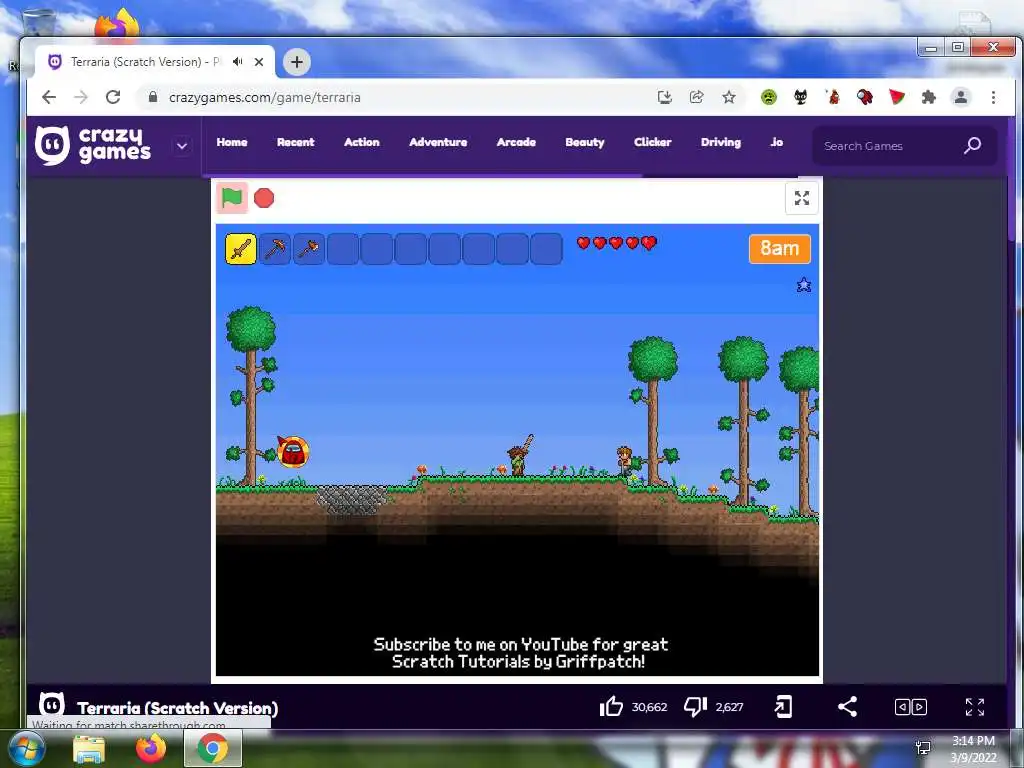Open the Beauty category
Viewport: 1024px width, 768px height.
tap(584, 142)
